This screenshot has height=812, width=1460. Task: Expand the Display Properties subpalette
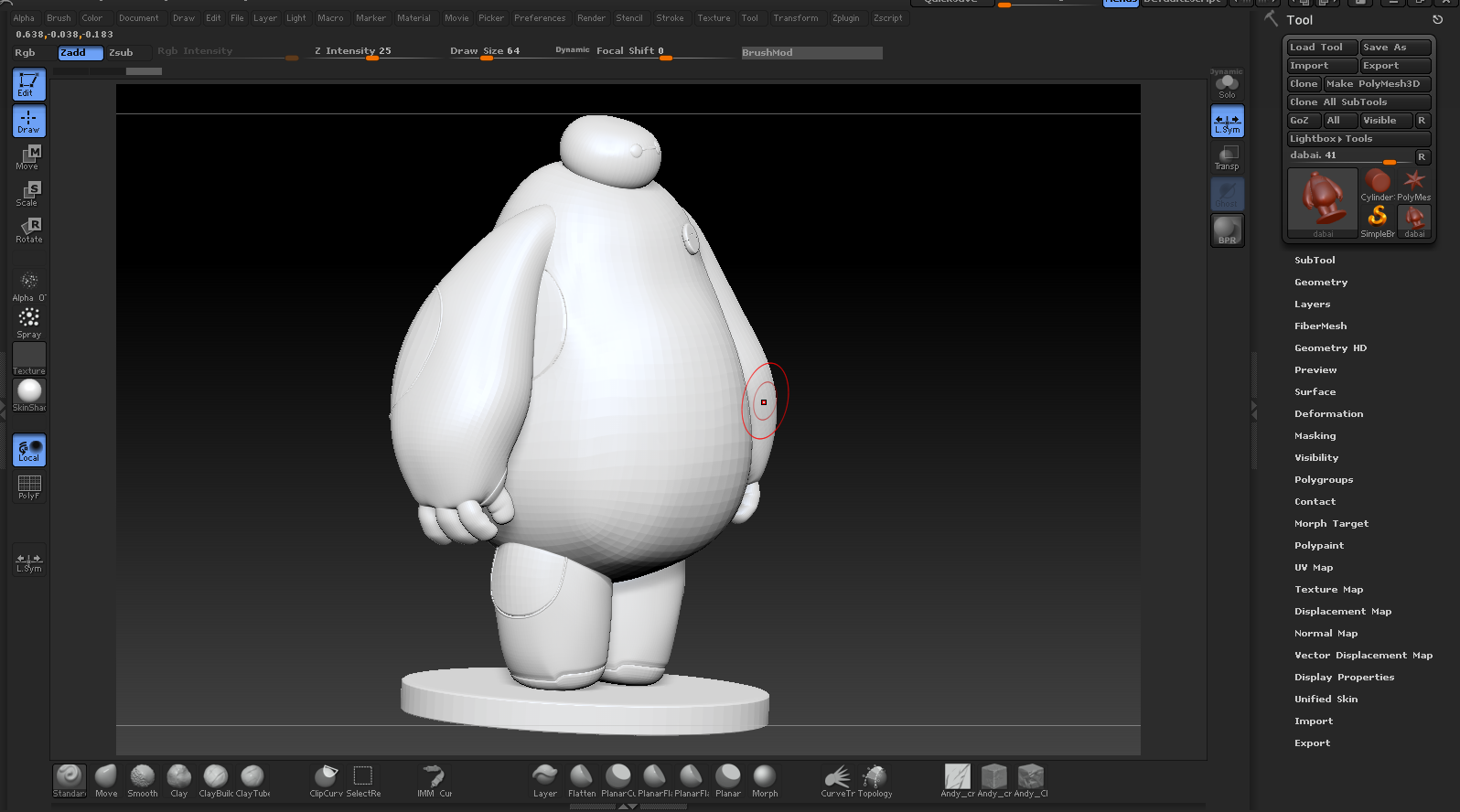point(1345,678)
